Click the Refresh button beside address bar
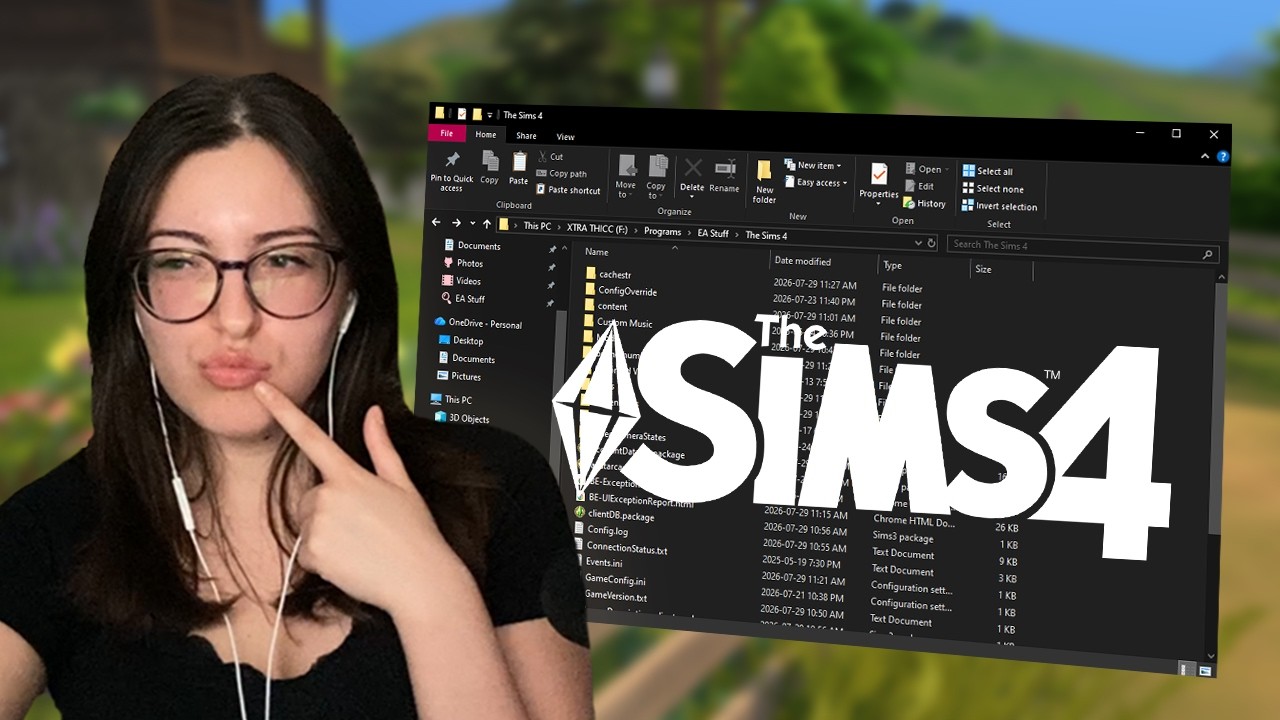1280x720 pixels. tap(932, 242)
